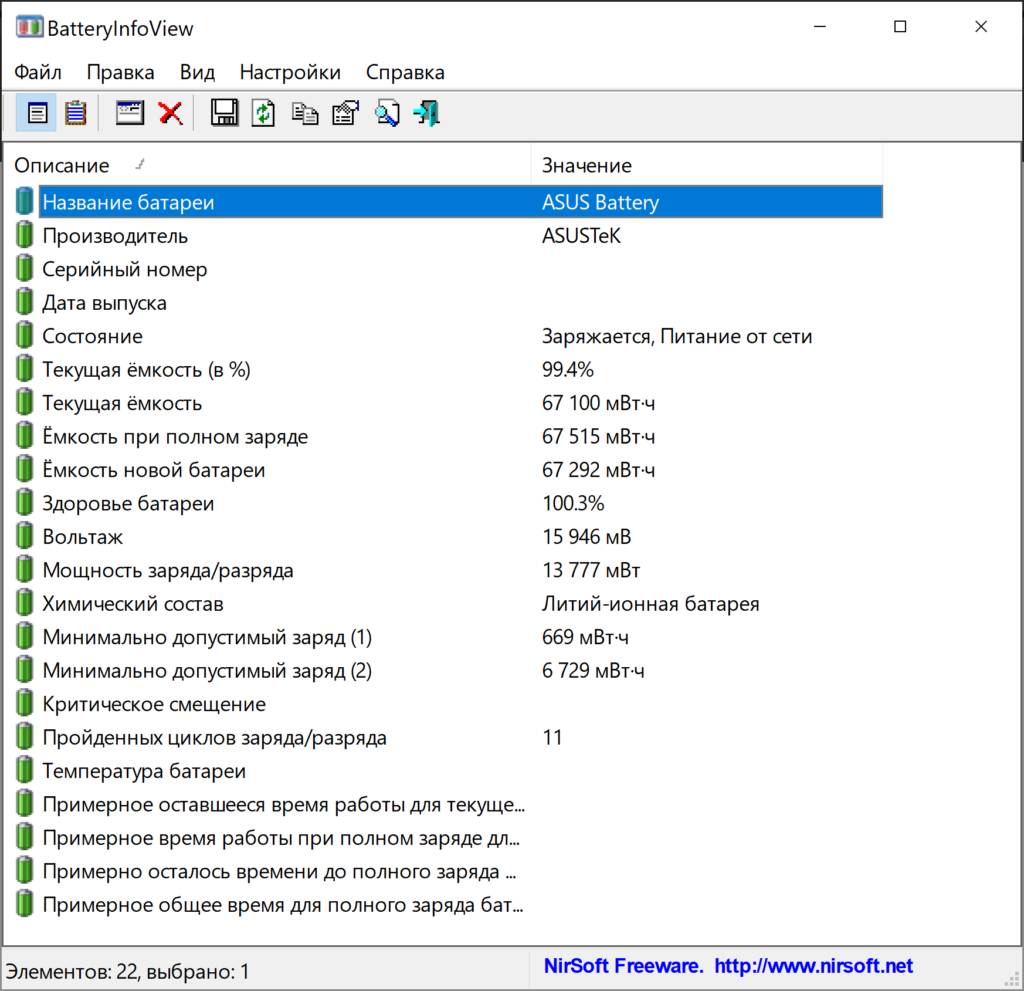Click the battery icon beside Серийный номер
Image resolution: width=1024 pixels, height=991 pixels.
(24, 268)
